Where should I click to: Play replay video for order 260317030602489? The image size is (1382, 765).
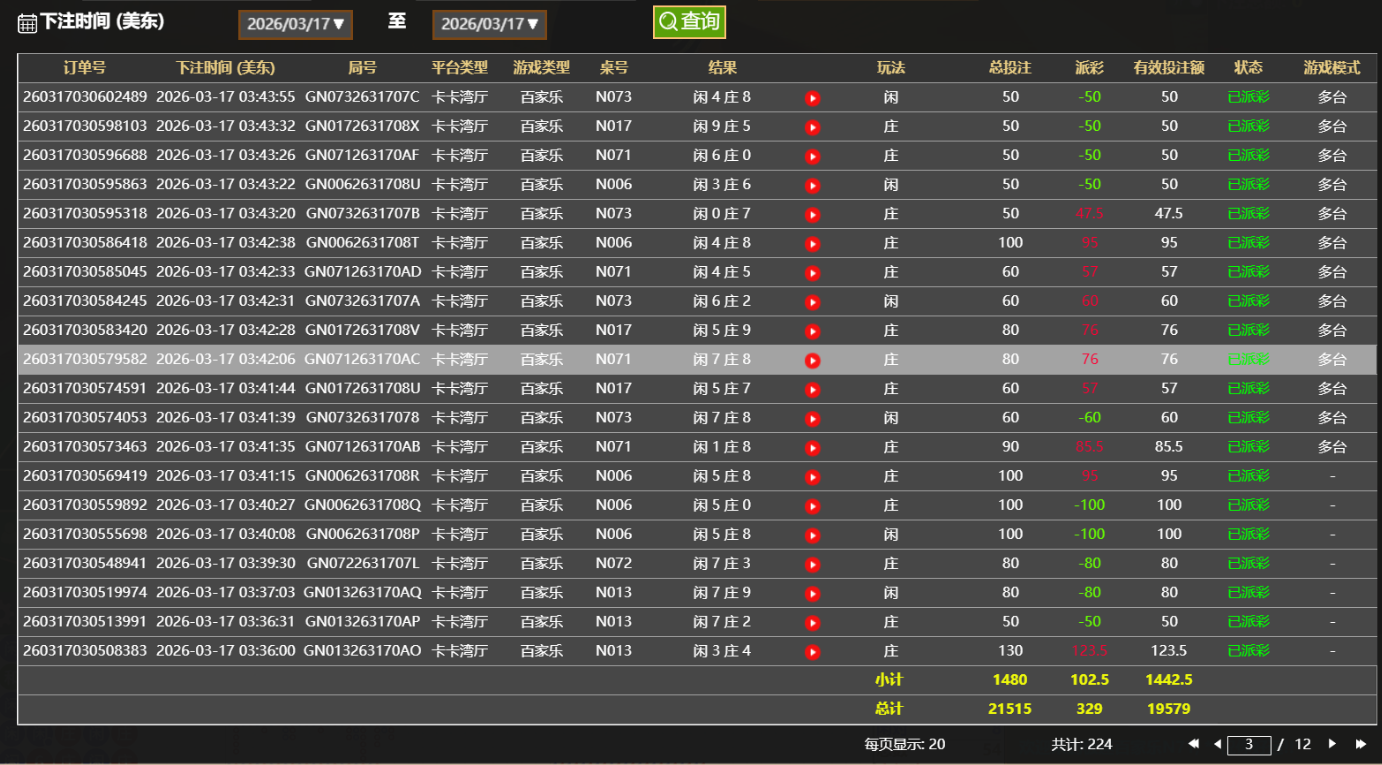click(x=813, y=98)
